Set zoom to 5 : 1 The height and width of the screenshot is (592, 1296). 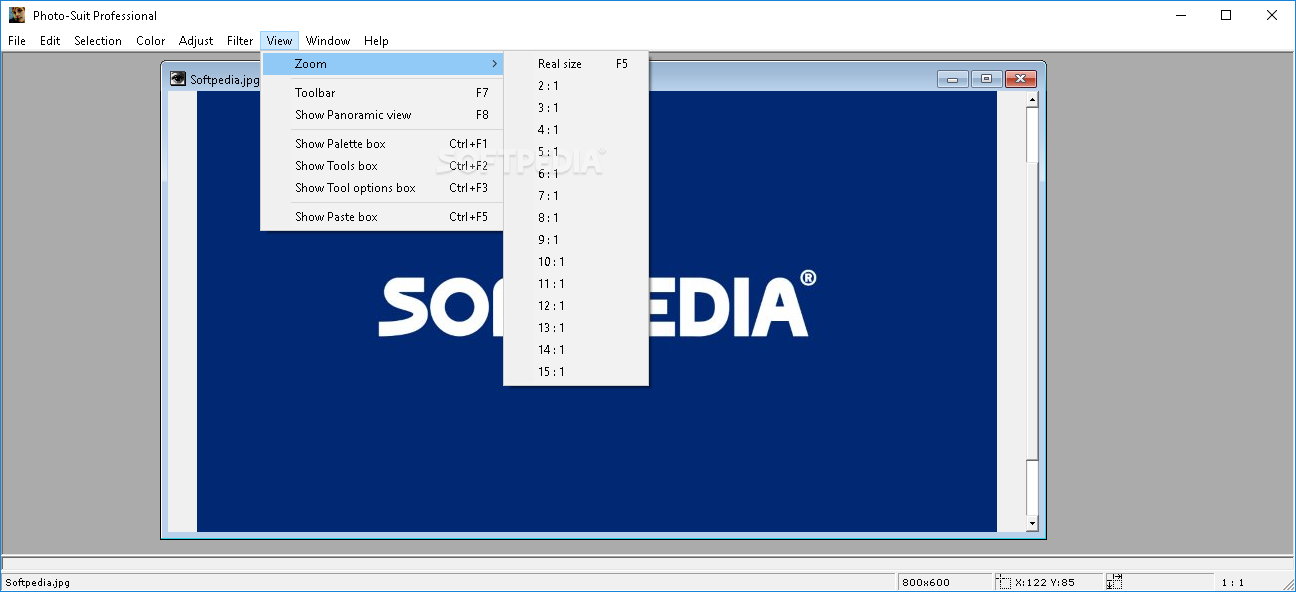click(x=576, y=152)
